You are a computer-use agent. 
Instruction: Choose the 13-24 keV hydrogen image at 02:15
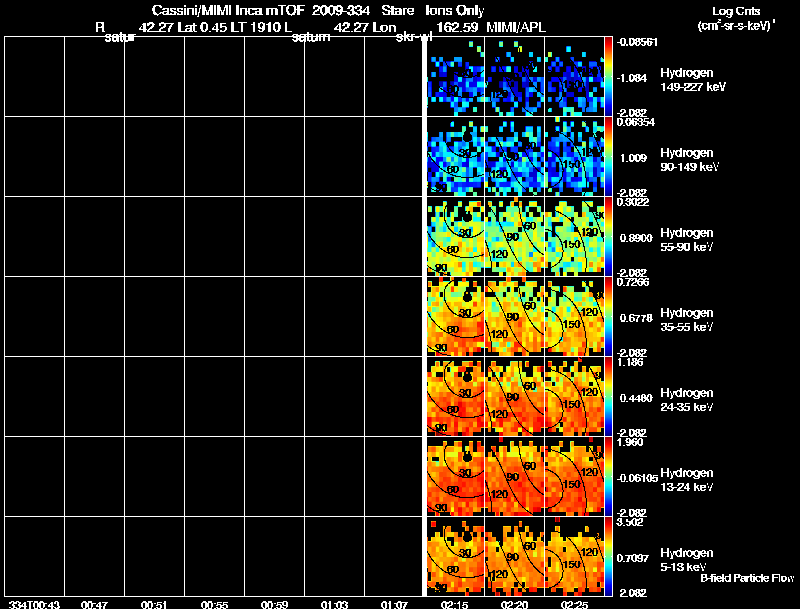tap(455, 476)
